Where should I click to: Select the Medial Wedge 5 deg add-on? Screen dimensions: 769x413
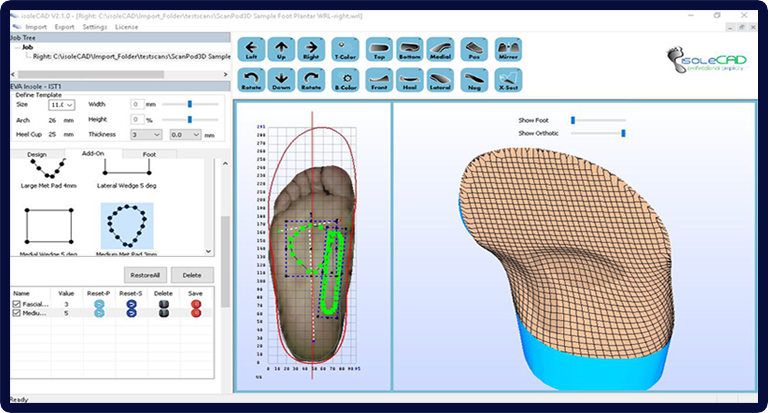coord(49,231)
